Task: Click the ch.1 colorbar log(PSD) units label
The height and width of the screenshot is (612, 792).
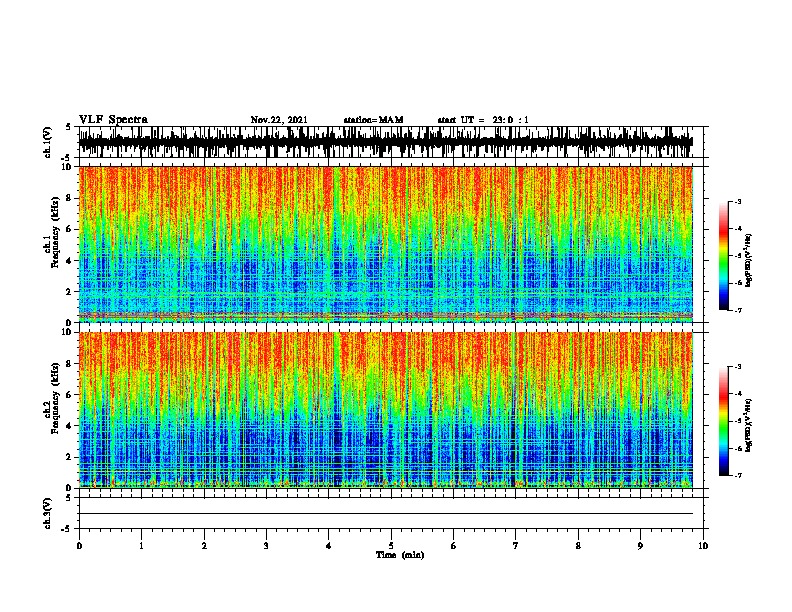Action: (748, 261)
